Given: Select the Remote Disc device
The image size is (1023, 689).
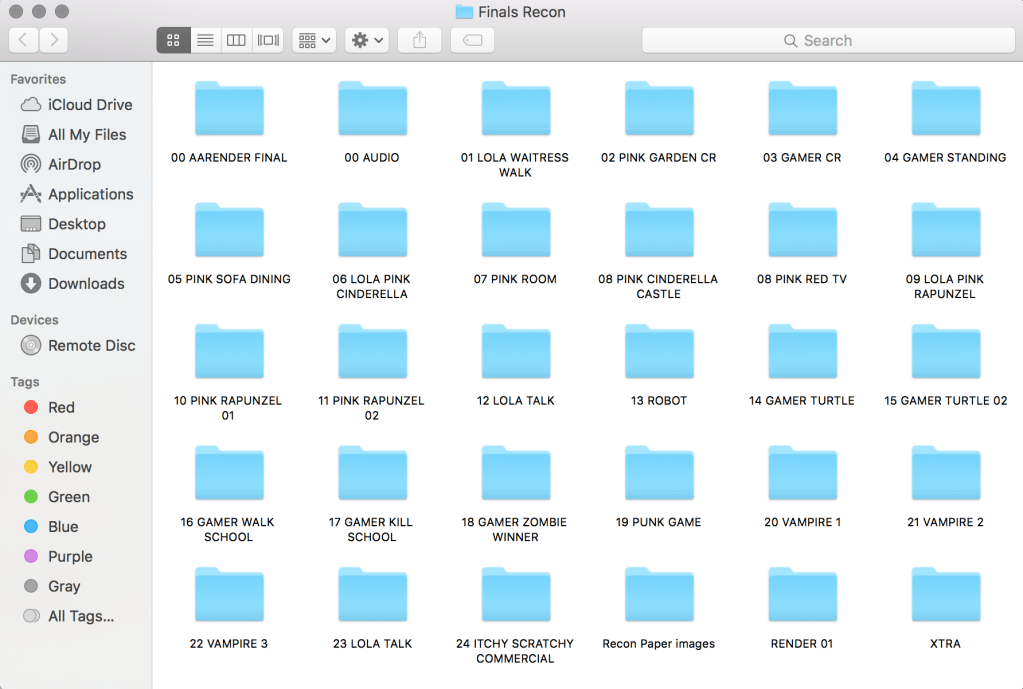Looking at the screenshot, I should coord(91,346).
